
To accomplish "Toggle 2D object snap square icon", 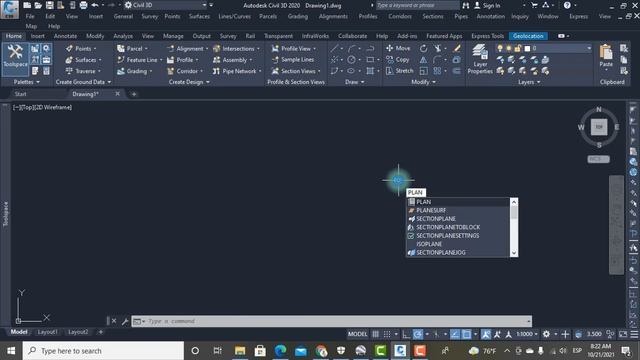I will coord(466,334).
